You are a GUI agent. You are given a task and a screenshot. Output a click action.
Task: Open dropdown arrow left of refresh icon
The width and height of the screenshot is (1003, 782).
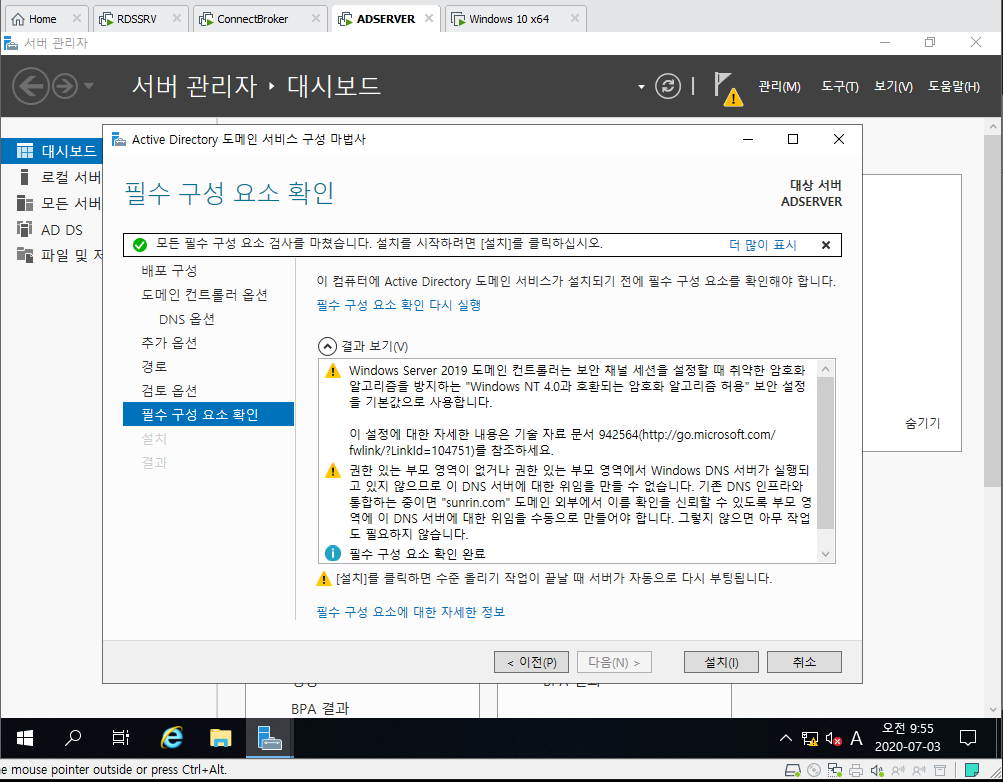point(641,86)
